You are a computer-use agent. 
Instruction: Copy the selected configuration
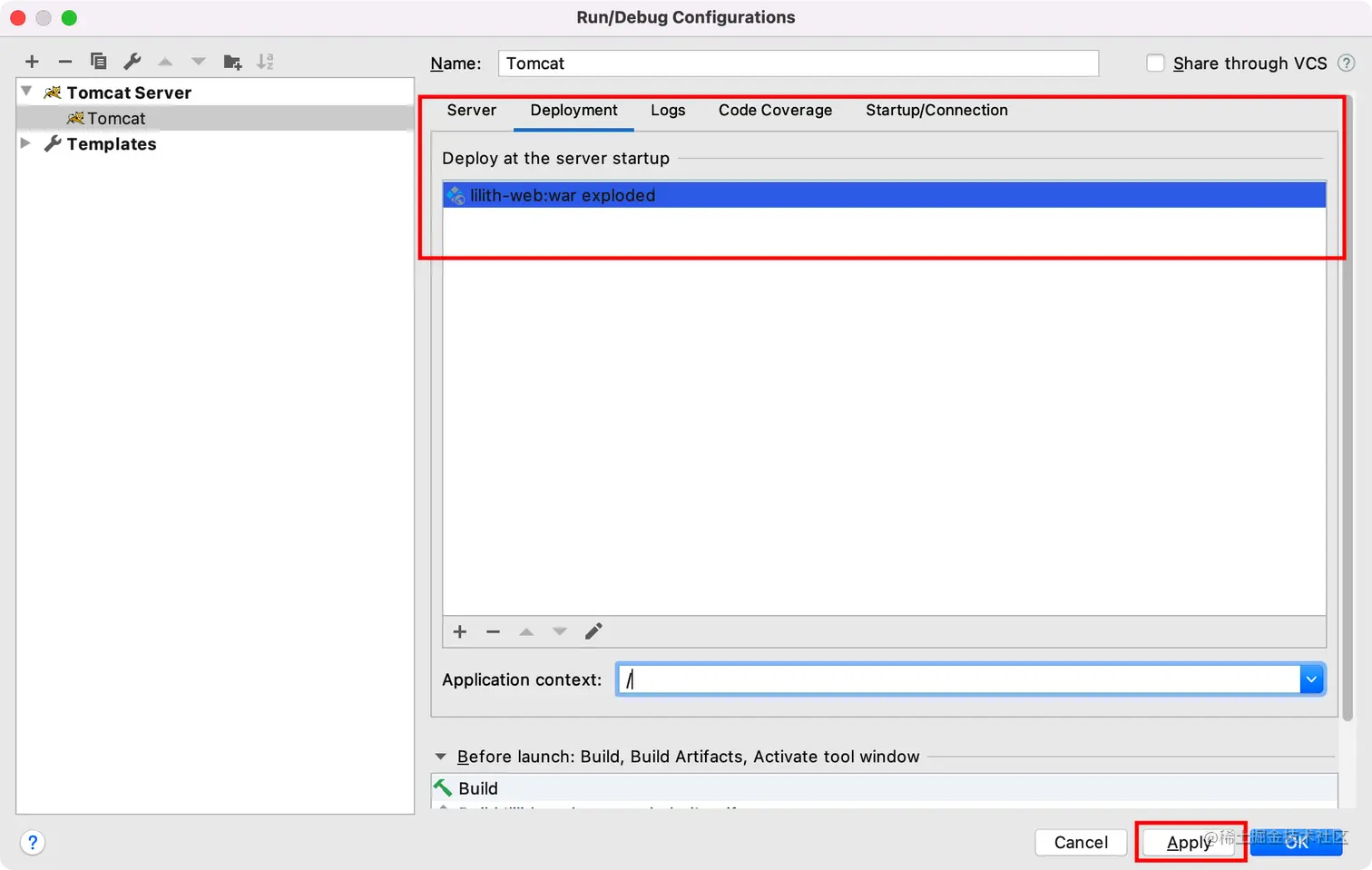[98, 62]
